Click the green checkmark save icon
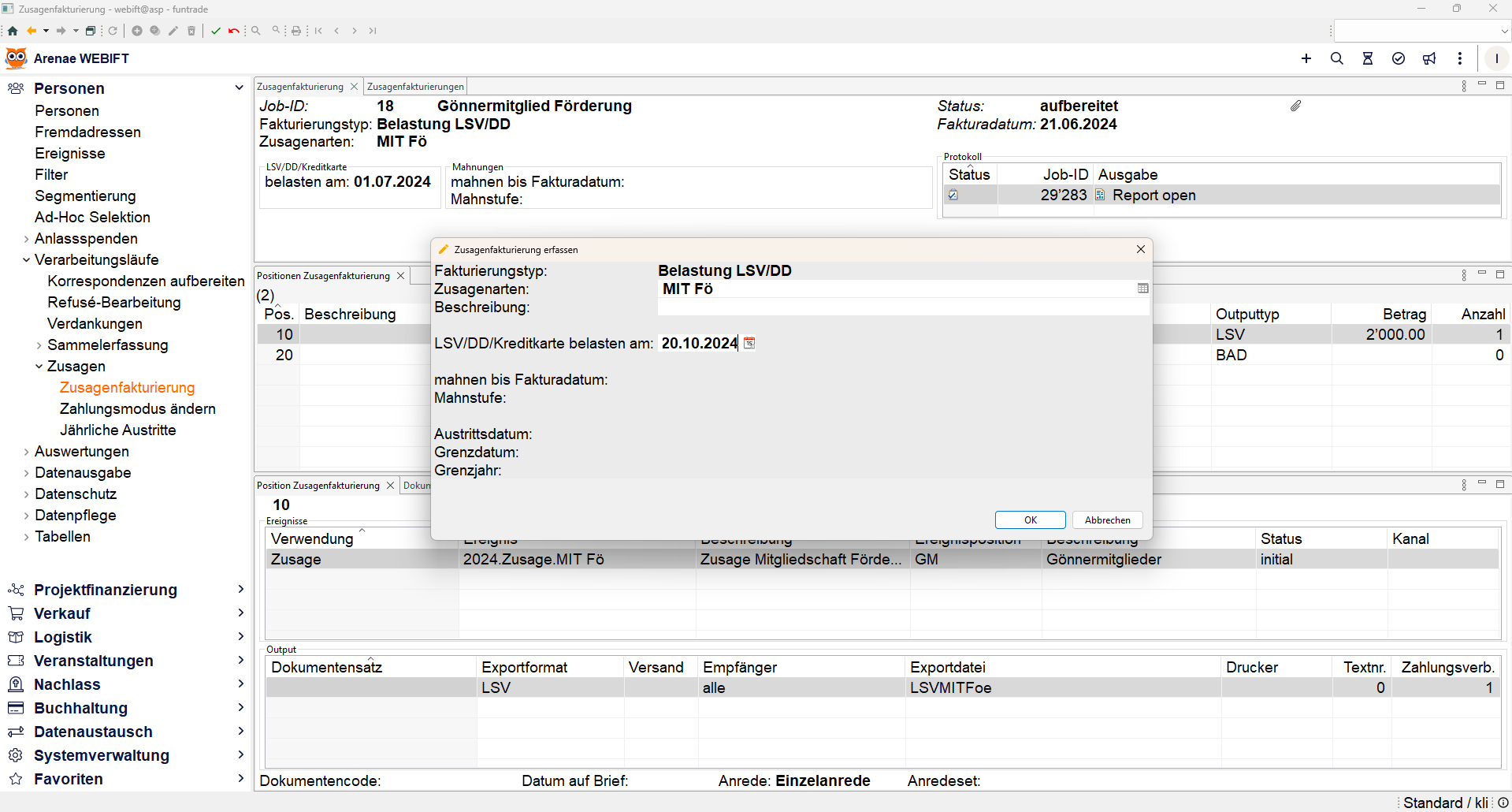Screen dimensions: 1512x812 point(216,31)
